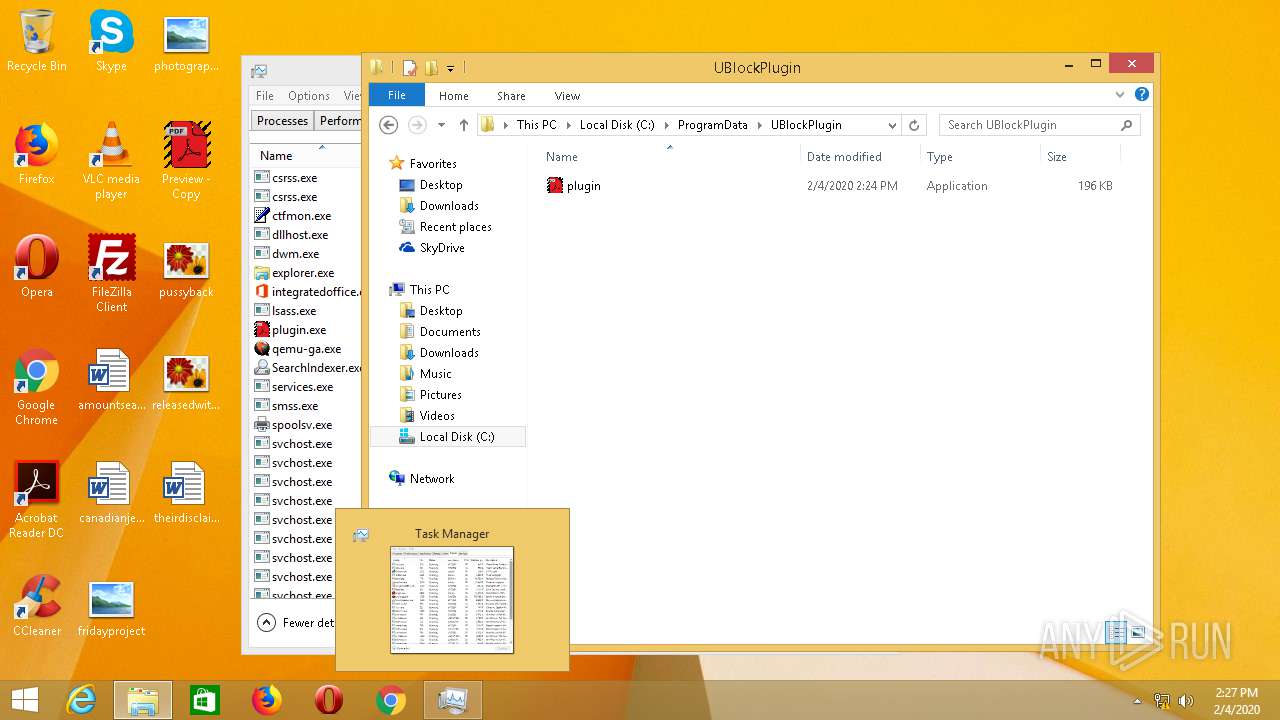Open Opera from the taskbar
The height and width of the screenshot is (720, 1280).
click(x=329, y=700)
